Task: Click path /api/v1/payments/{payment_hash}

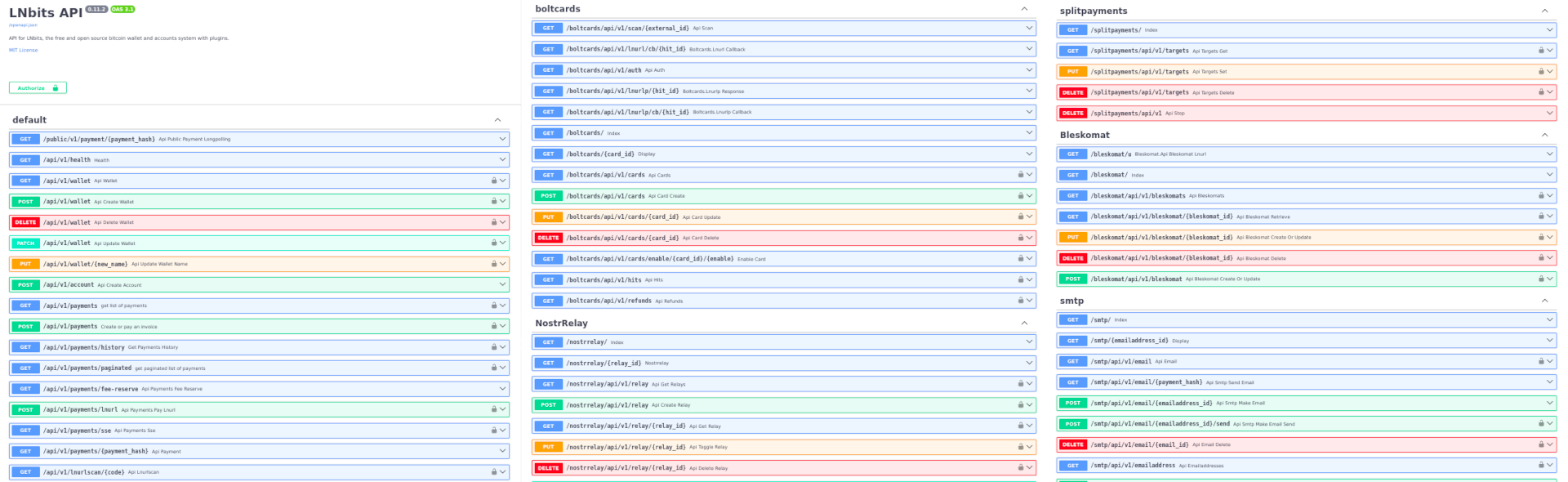Action: (96, 451)
